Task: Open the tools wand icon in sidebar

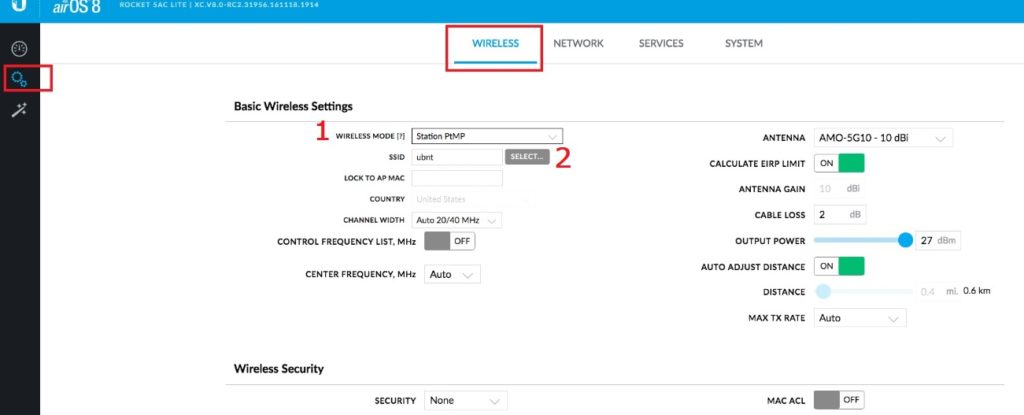Action: [19, 111]
